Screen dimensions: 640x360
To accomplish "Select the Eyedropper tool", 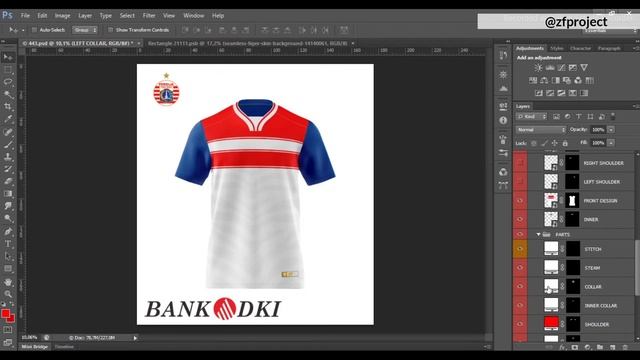I will [x=8, y=119].
